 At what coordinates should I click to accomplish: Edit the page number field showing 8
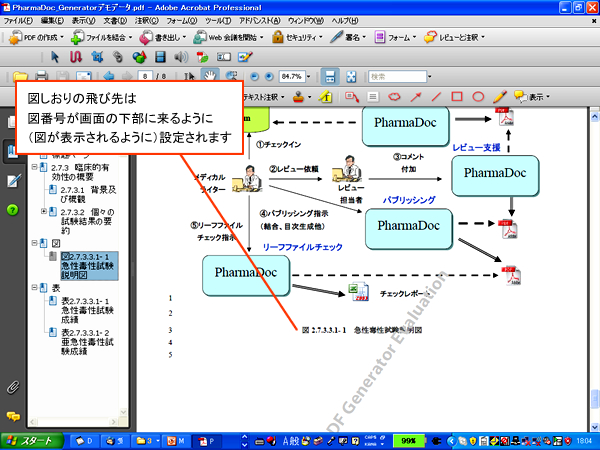point(145,76)
